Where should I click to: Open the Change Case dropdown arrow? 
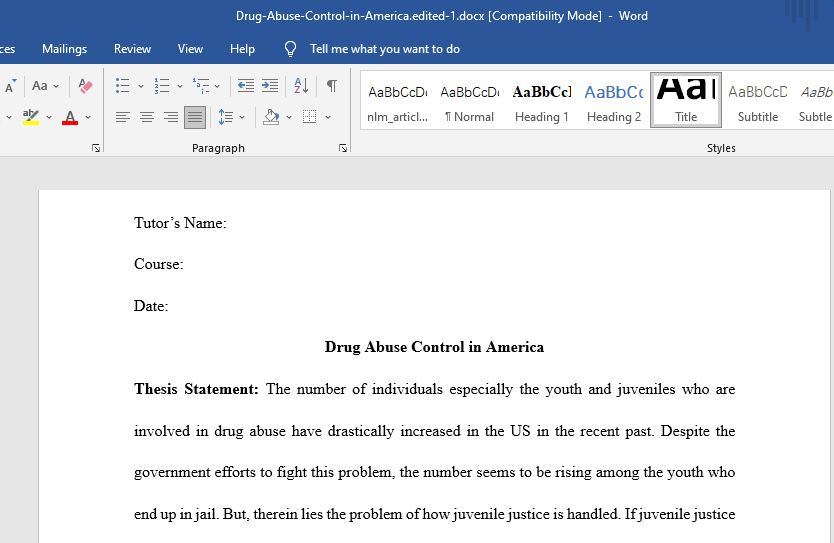tap(56, 86)
